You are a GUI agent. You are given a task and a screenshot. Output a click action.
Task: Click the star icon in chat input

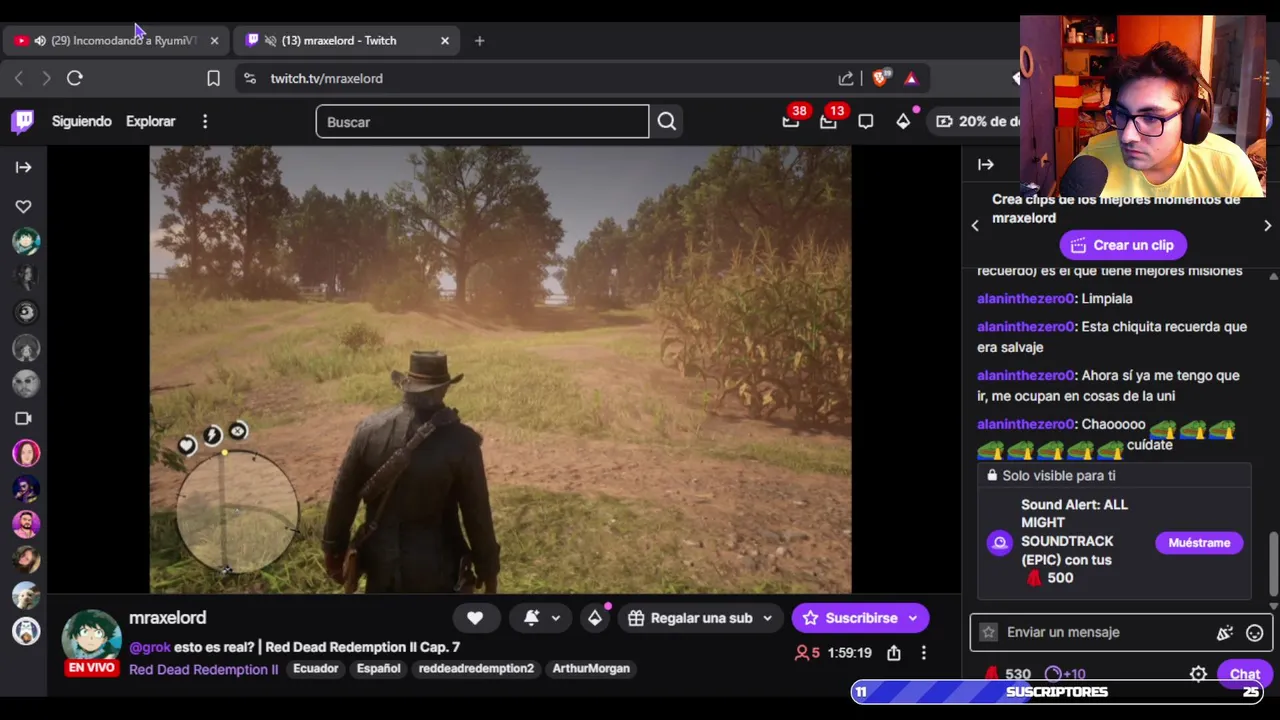(989, 632)
